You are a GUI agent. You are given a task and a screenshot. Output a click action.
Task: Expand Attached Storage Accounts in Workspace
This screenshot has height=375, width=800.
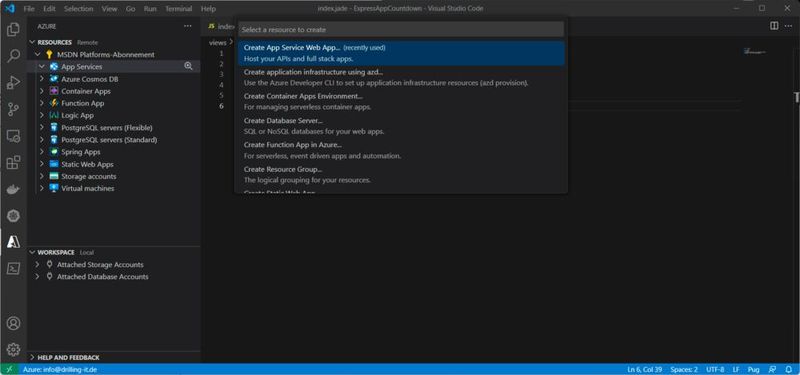(x=37, y=265)
